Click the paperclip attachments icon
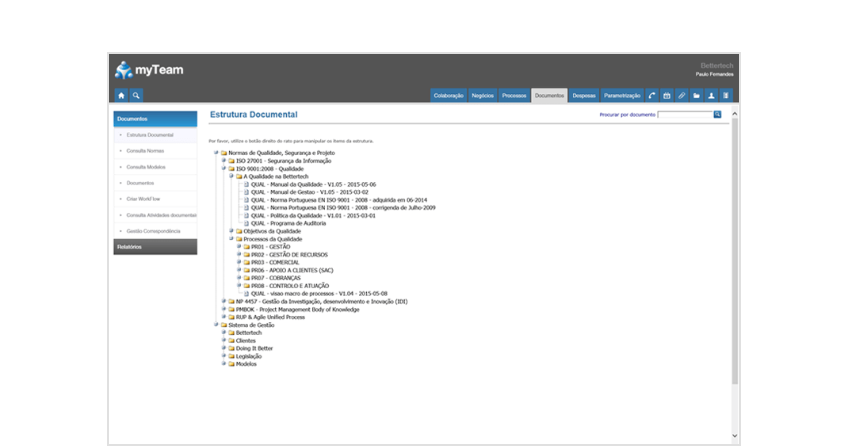 tap(682, 96)
